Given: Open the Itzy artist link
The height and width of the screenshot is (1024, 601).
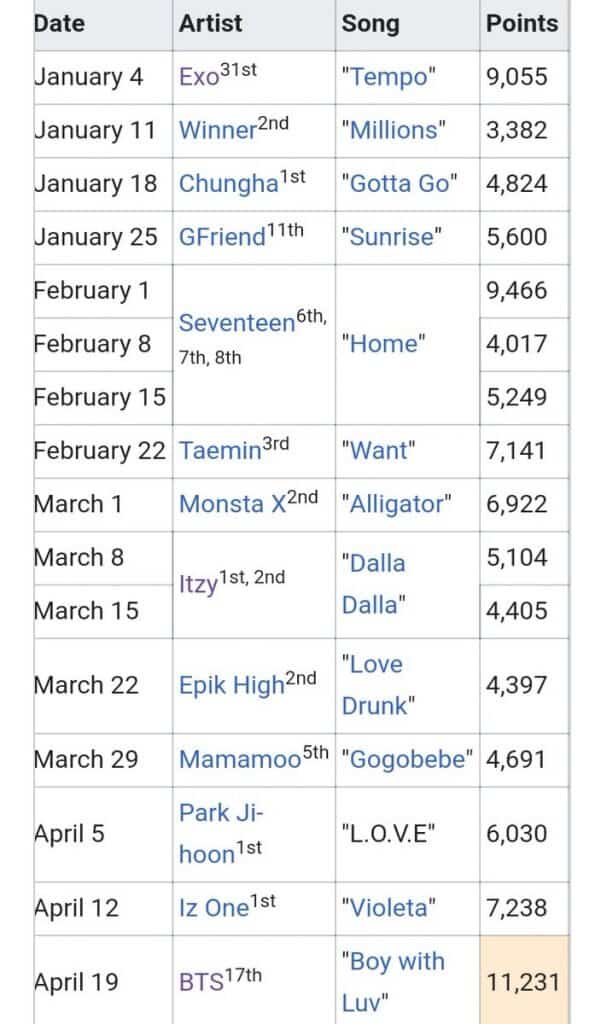Looking at the screenshot, I should point(198,584).
